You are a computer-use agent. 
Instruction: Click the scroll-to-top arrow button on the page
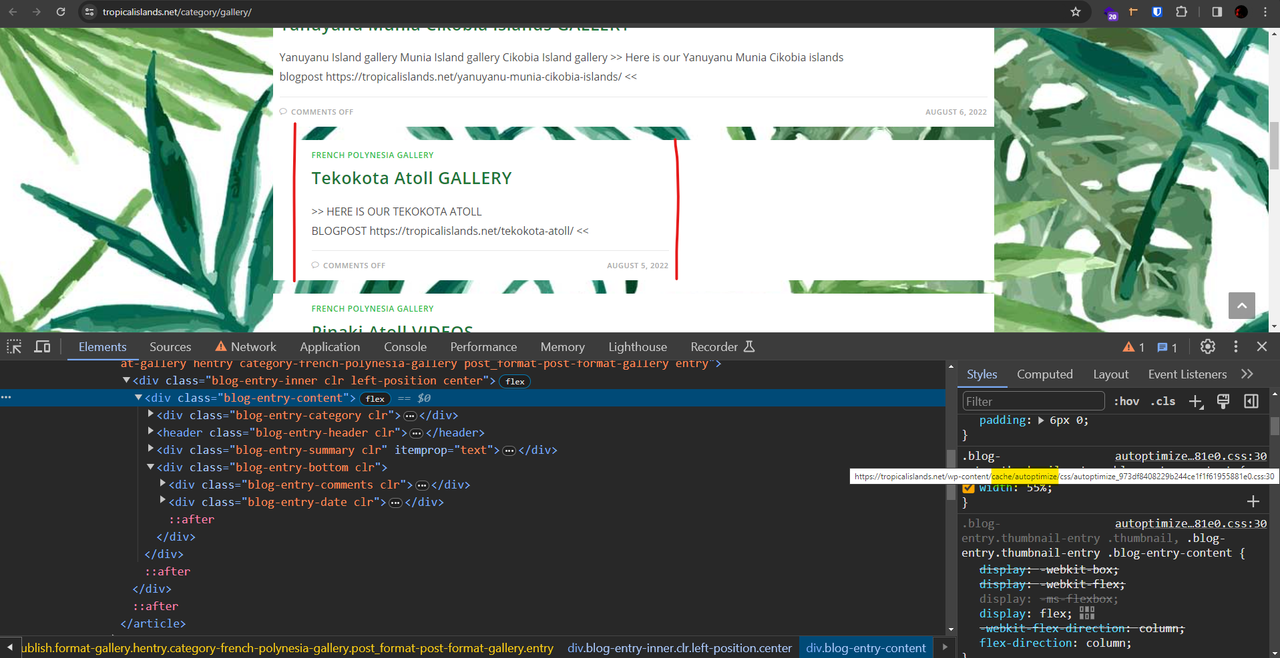pyautogui.click(x=1241, y=305)
